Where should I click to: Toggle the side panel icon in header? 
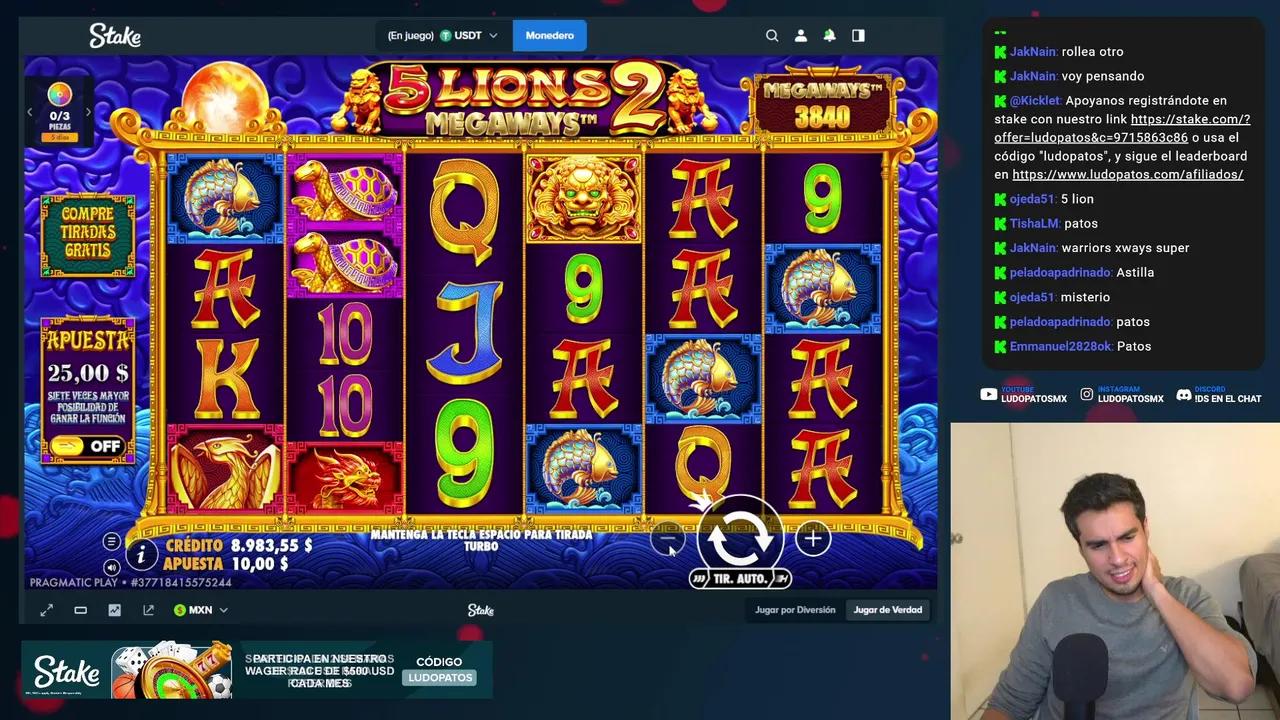858,35
